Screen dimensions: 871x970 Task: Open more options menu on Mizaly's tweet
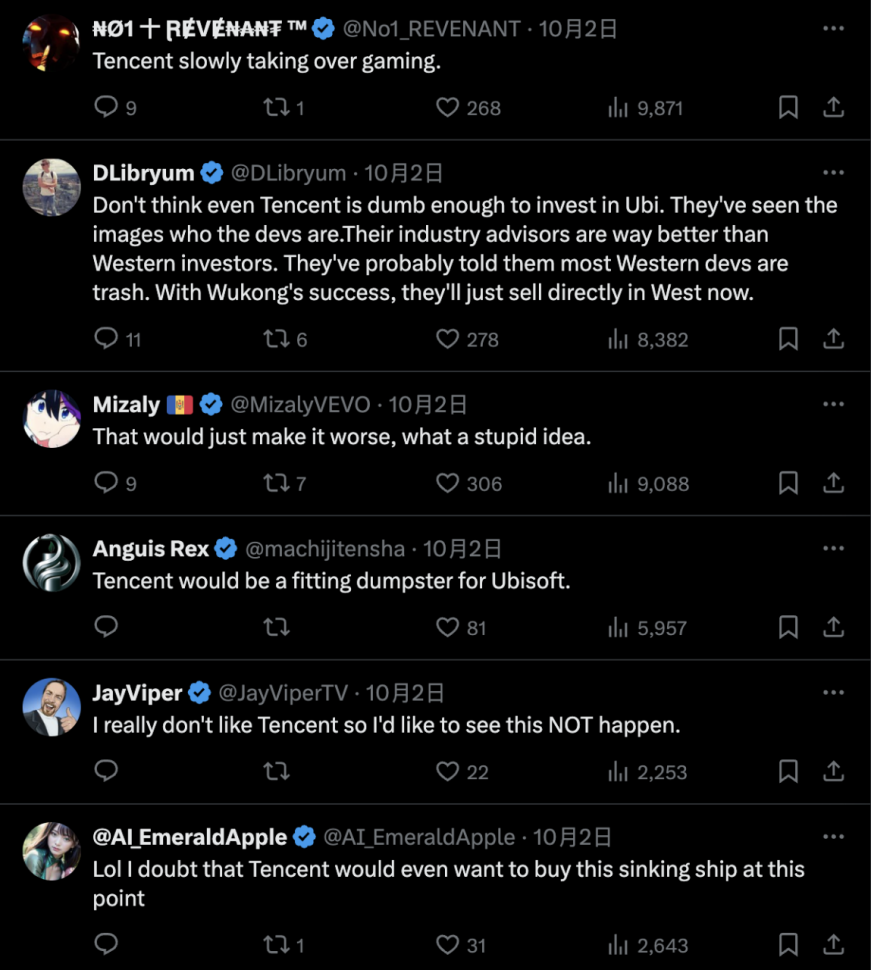pyautogui.click(x=833, y=404)
